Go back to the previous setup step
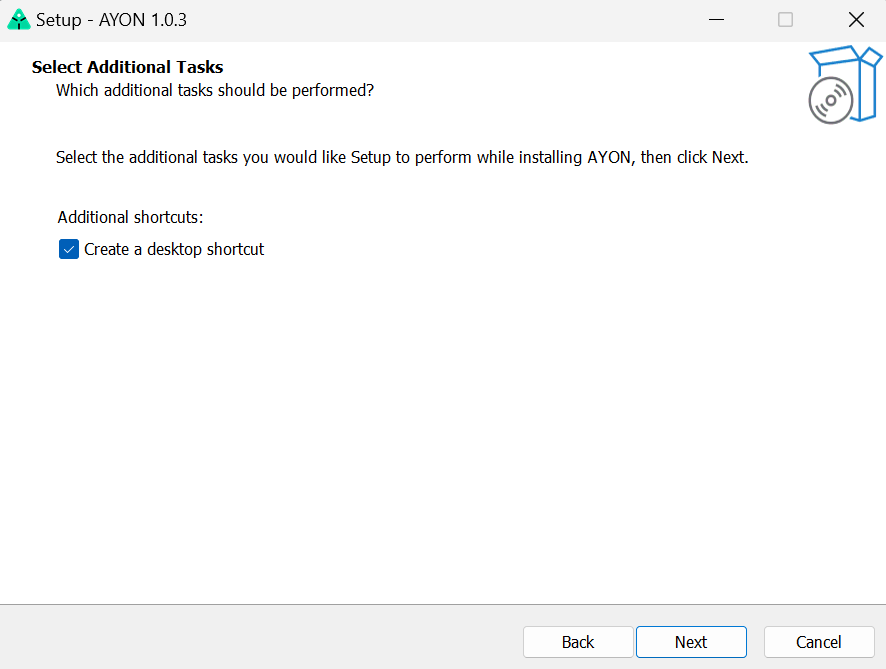This screenshot has height=669, width=886. pos(577,642)
